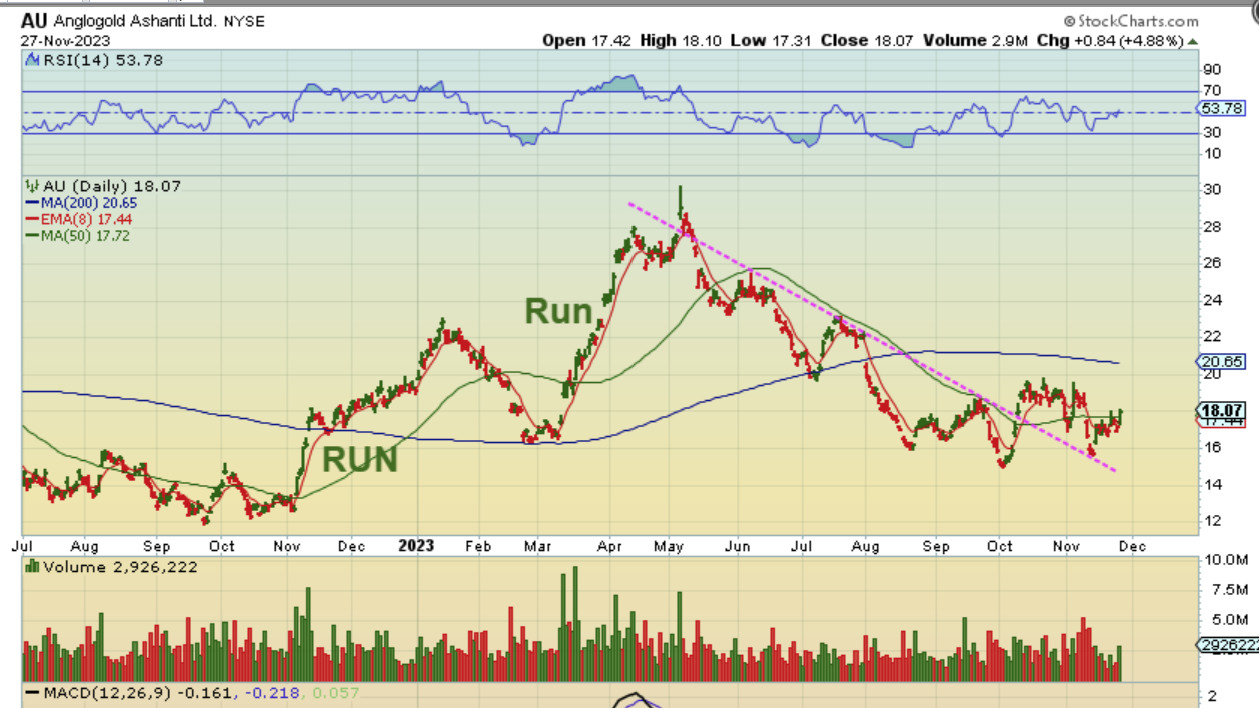The image size is (1260, 708).
Task: Click the 28 price axis label
Action: 1211,227
